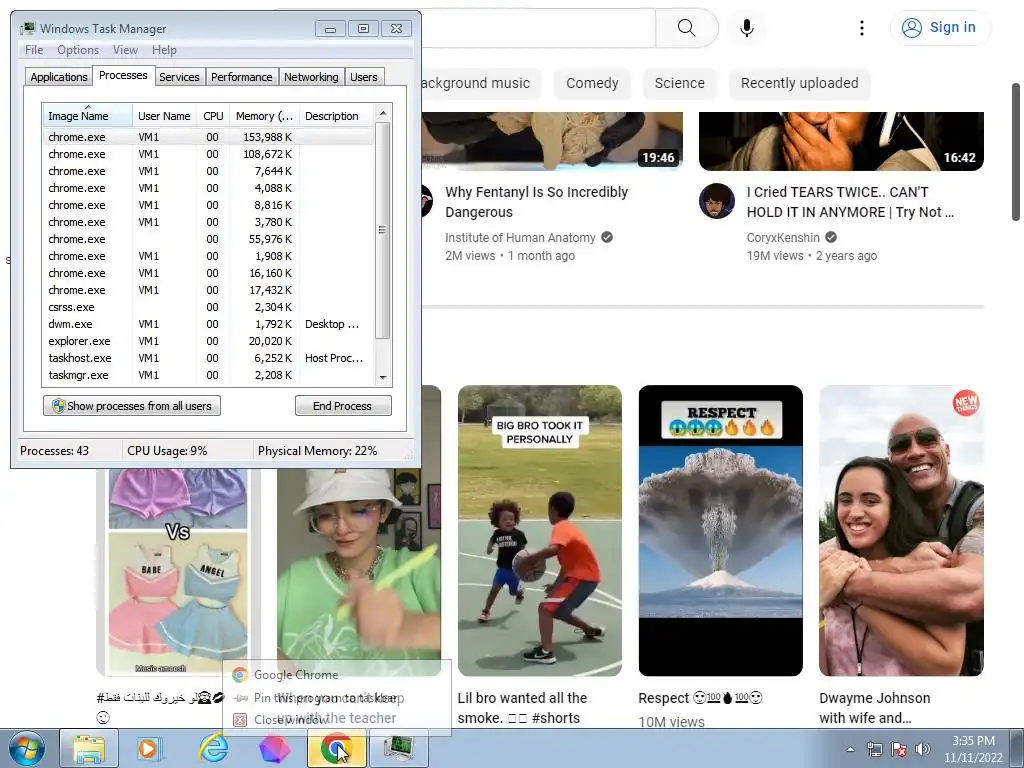Sort processes by CPU column
This screenshot has width=1024, height=768.
(213, 116)
